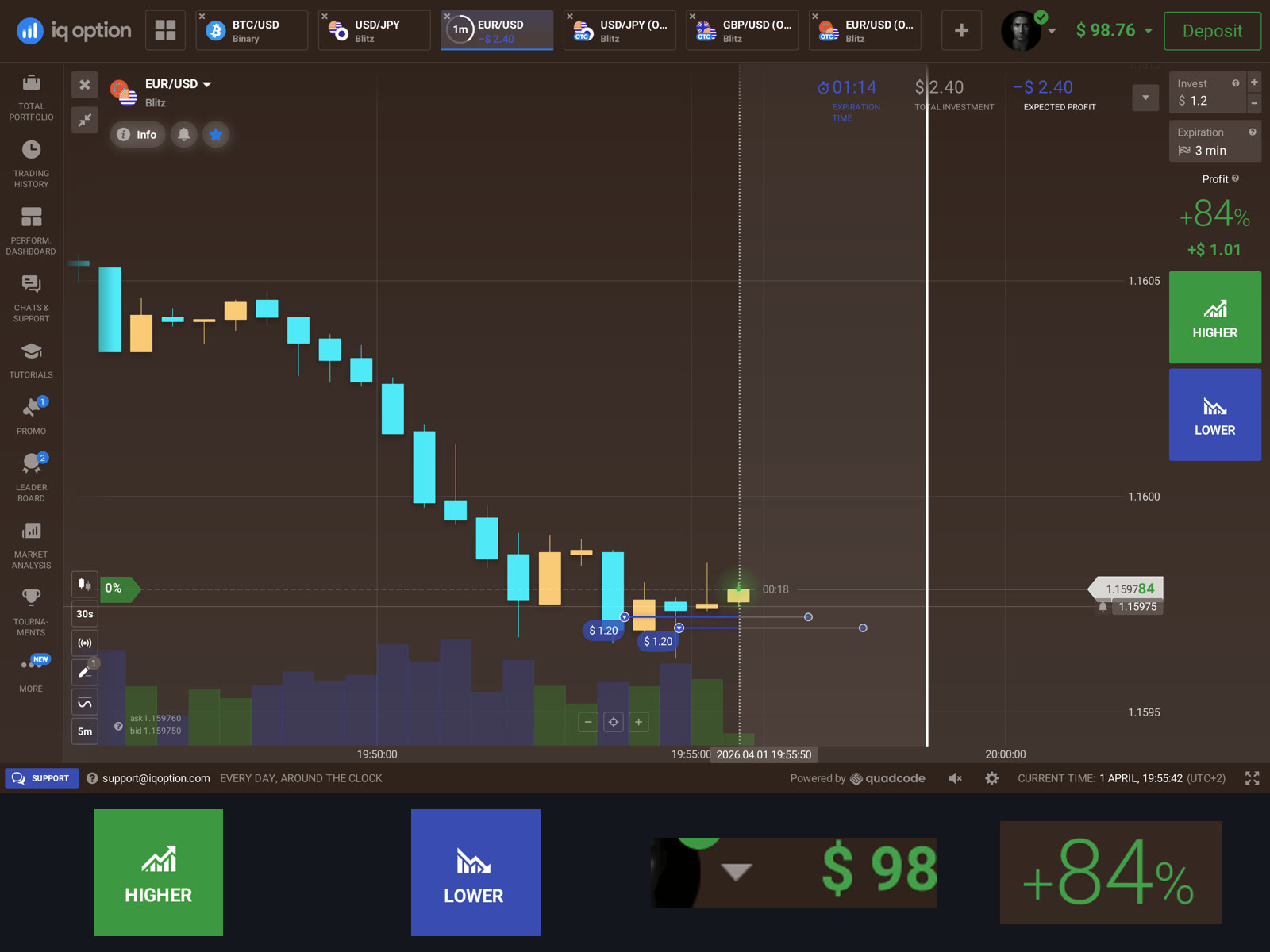Switch to the BTC/USD Binary tab
The width and height of the screenshot is (1270, 952).
(x=252, y=30)
